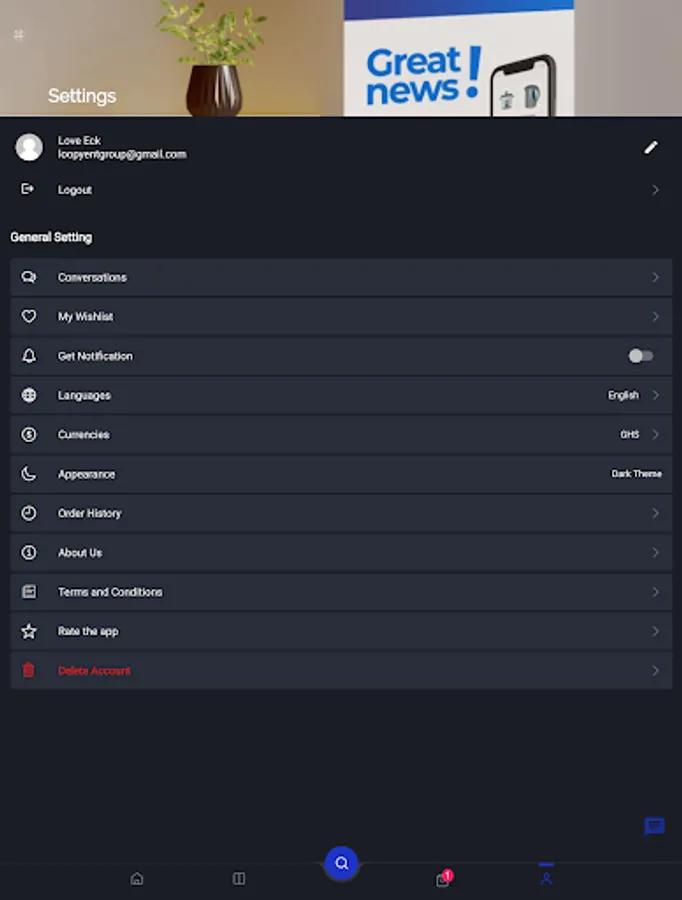Open the categories icon in bottom navigation

coord(239,879)
